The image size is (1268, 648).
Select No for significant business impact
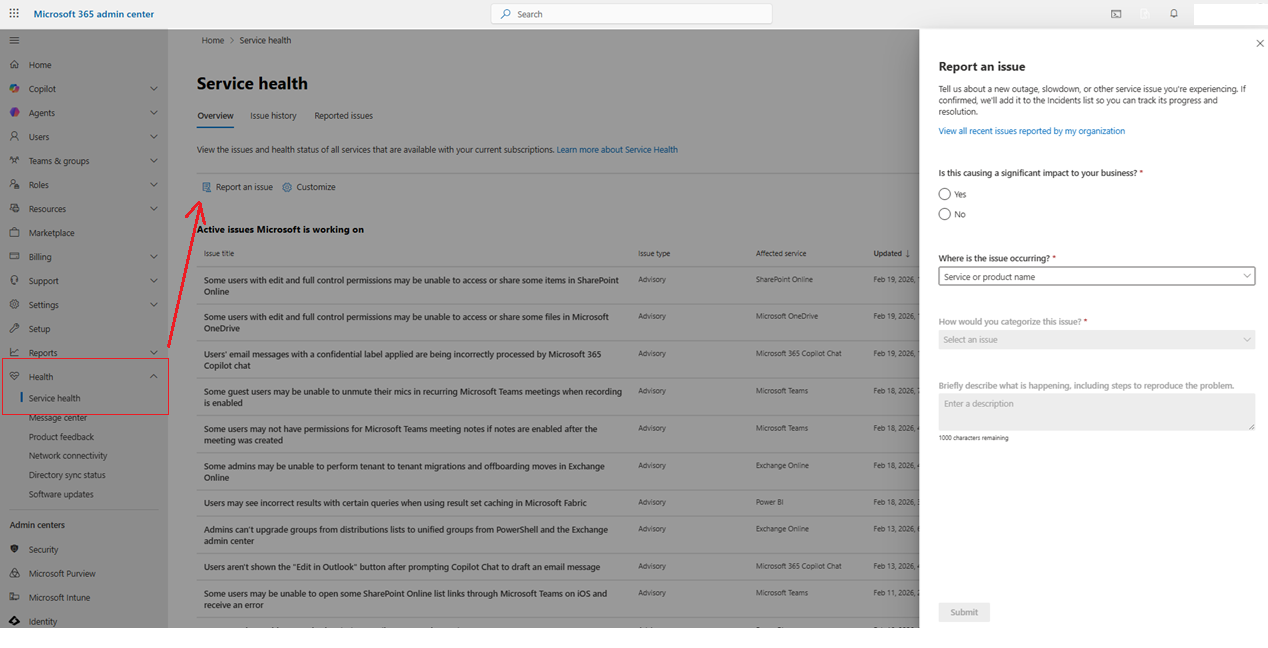945,214
